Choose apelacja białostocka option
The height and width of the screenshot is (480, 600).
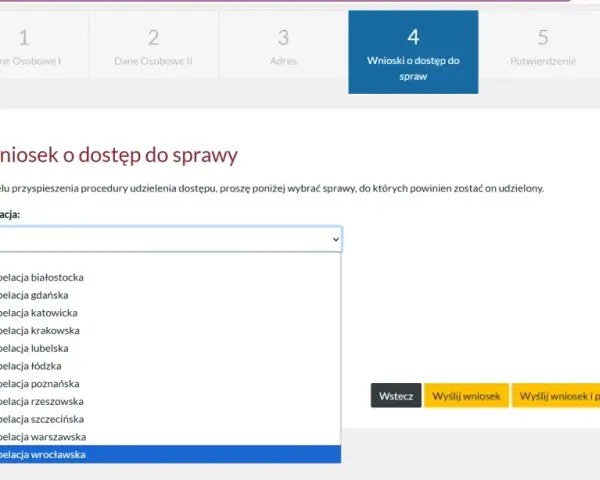coord(170,278)
